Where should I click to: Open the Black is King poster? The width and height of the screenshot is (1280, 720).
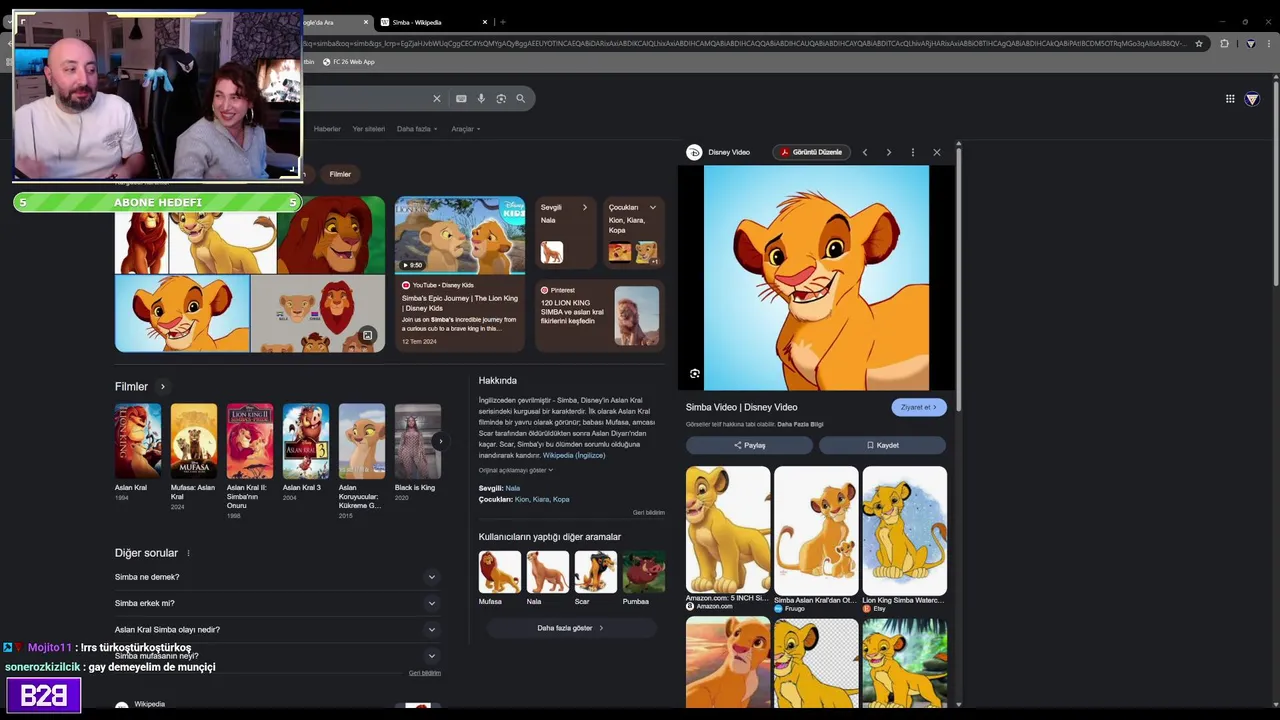tap(418, 441)
